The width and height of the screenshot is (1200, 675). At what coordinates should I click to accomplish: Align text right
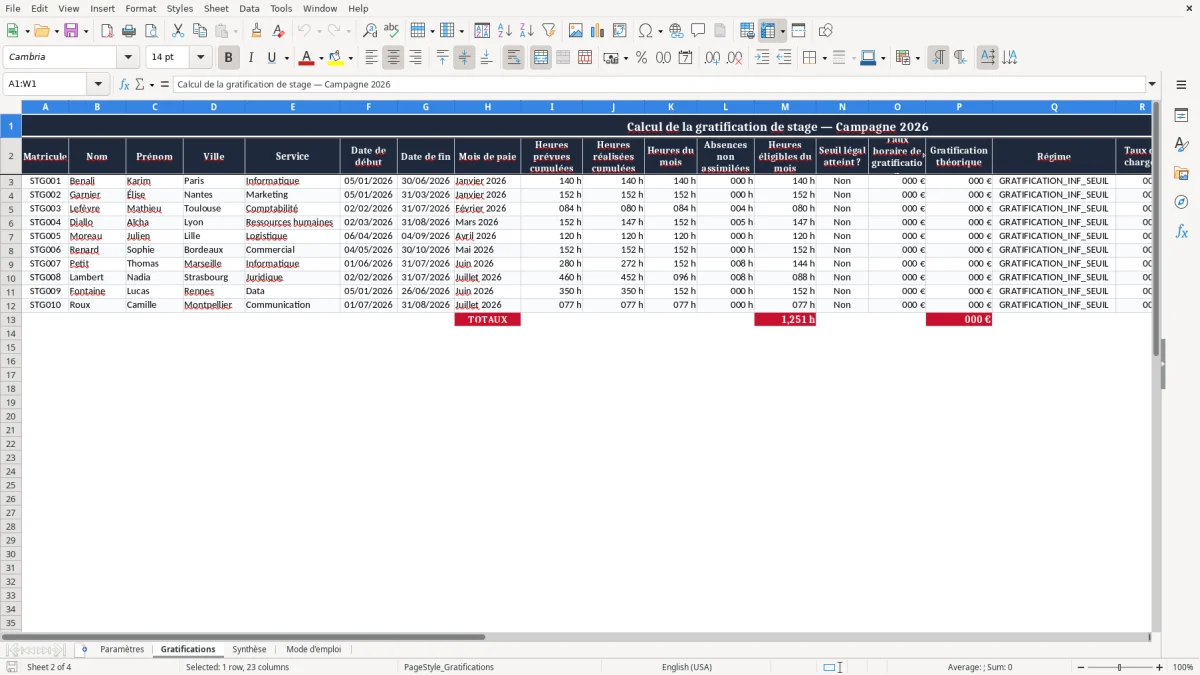click(415, 58)
